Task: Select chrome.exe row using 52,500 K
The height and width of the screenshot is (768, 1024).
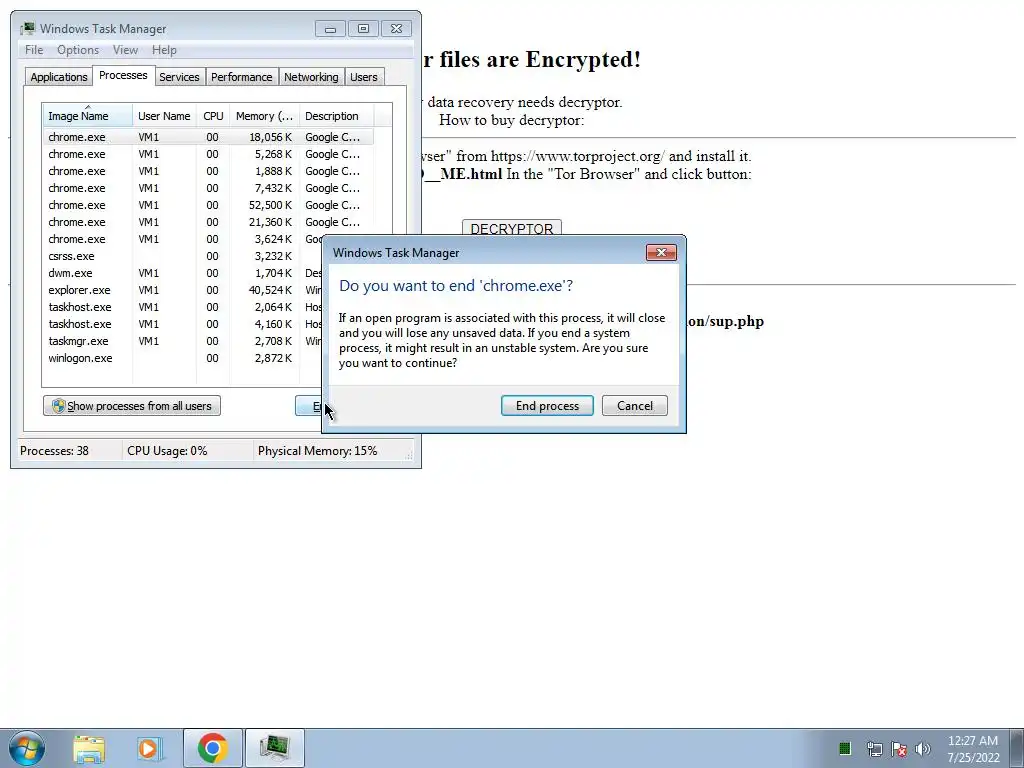Action: point(209,205)
